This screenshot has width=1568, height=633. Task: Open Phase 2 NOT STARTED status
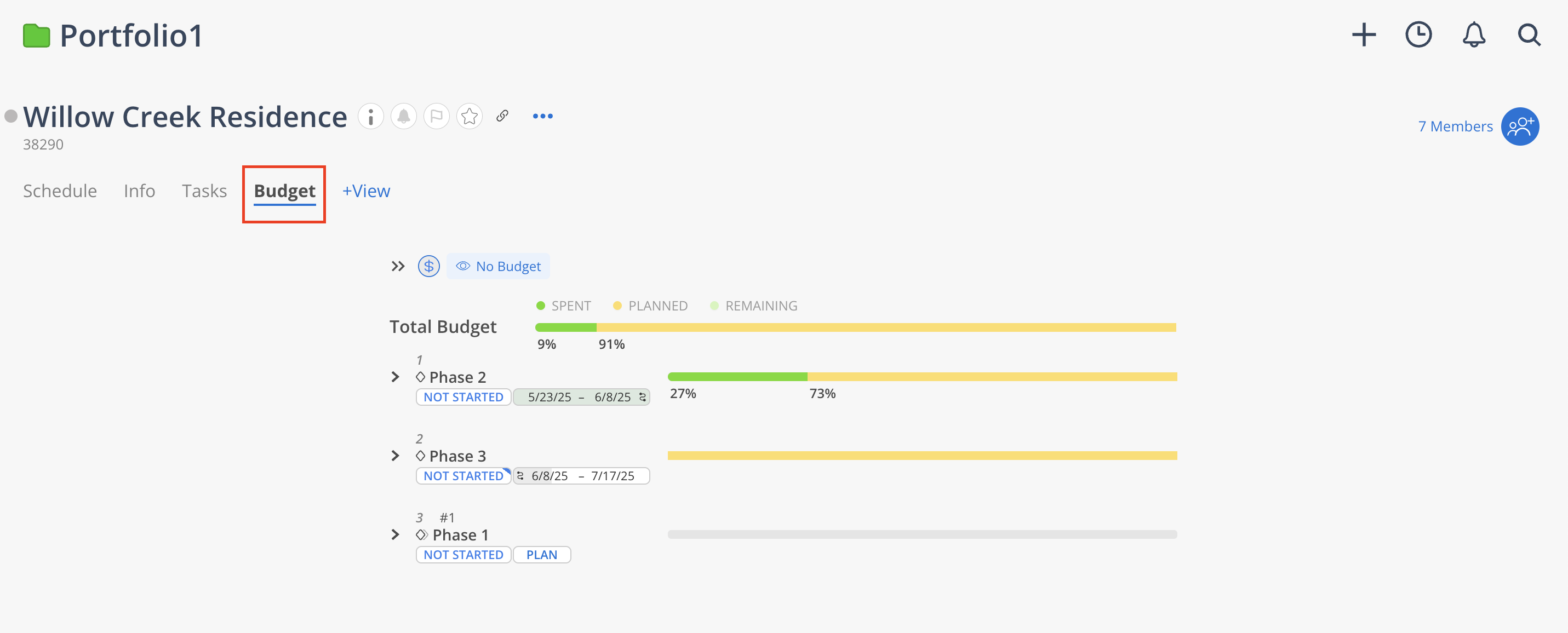click(x=463, y=397)
